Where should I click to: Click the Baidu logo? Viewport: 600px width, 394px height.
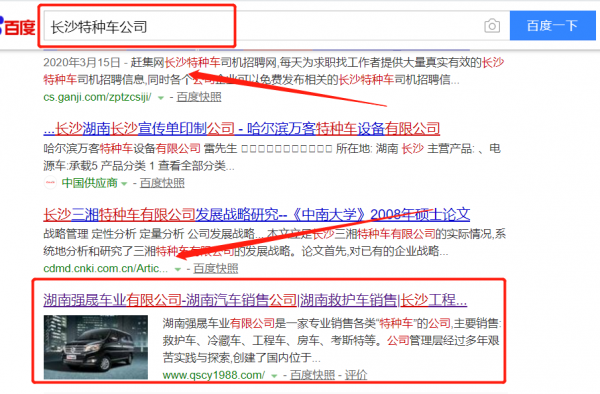[18, 26]
